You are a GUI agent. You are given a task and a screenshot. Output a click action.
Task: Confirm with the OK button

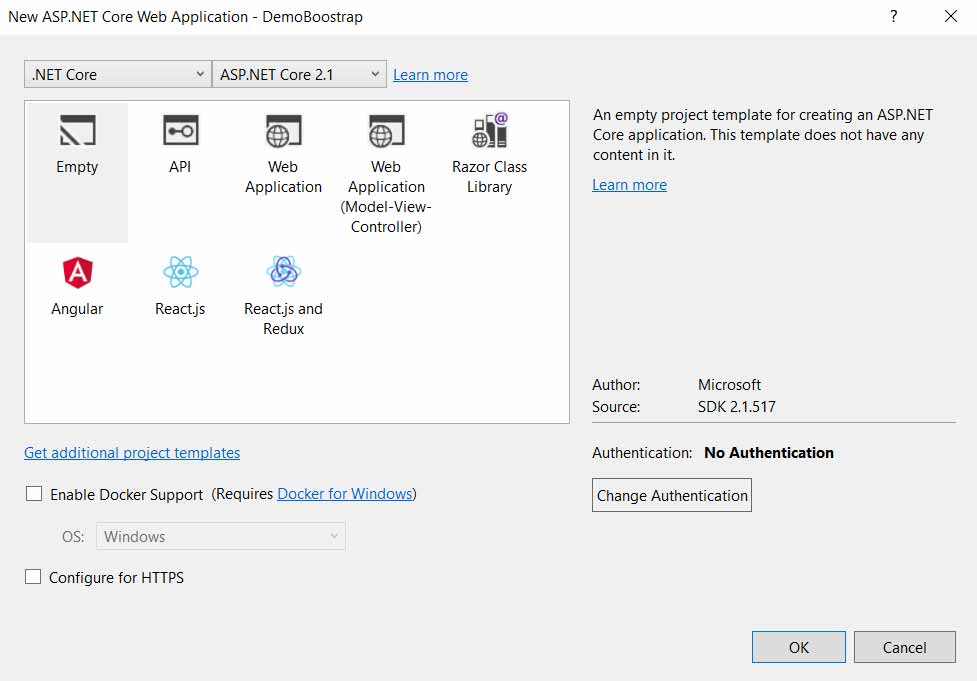click(x=799, y=647)
